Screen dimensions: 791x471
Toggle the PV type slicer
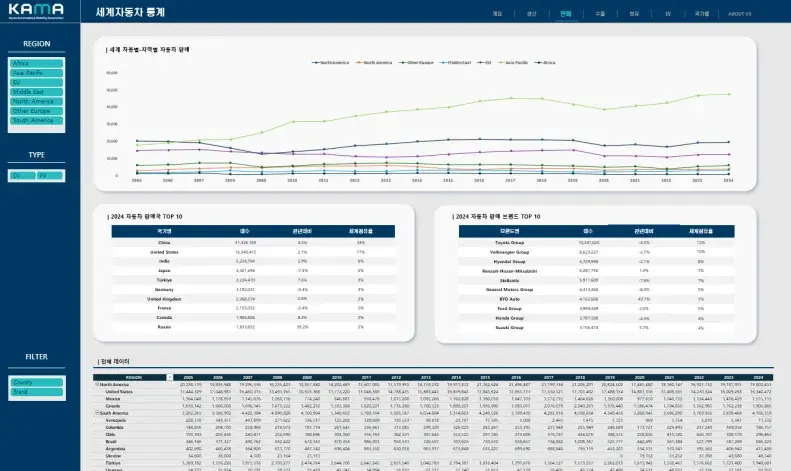point(50,175)
